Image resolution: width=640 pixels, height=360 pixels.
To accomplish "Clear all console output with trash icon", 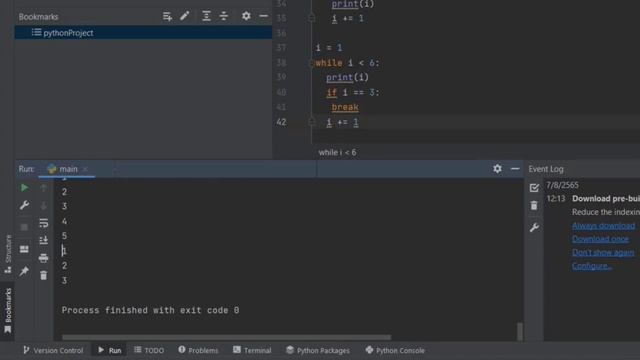I will pos(44,276).
